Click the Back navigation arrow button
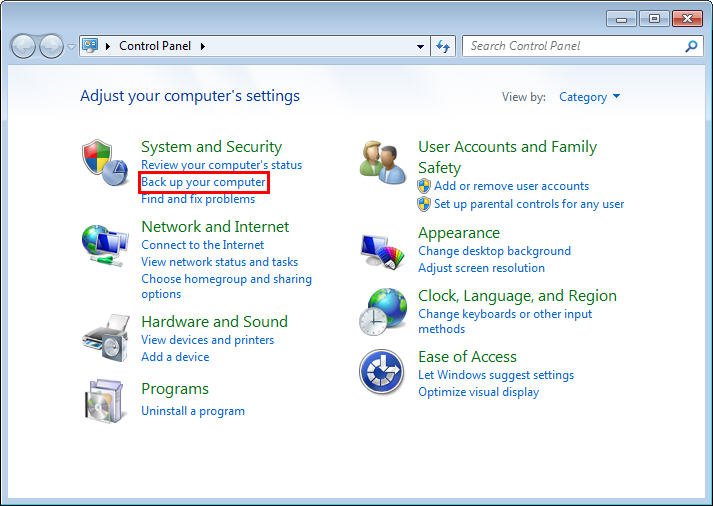 (23, 46)
